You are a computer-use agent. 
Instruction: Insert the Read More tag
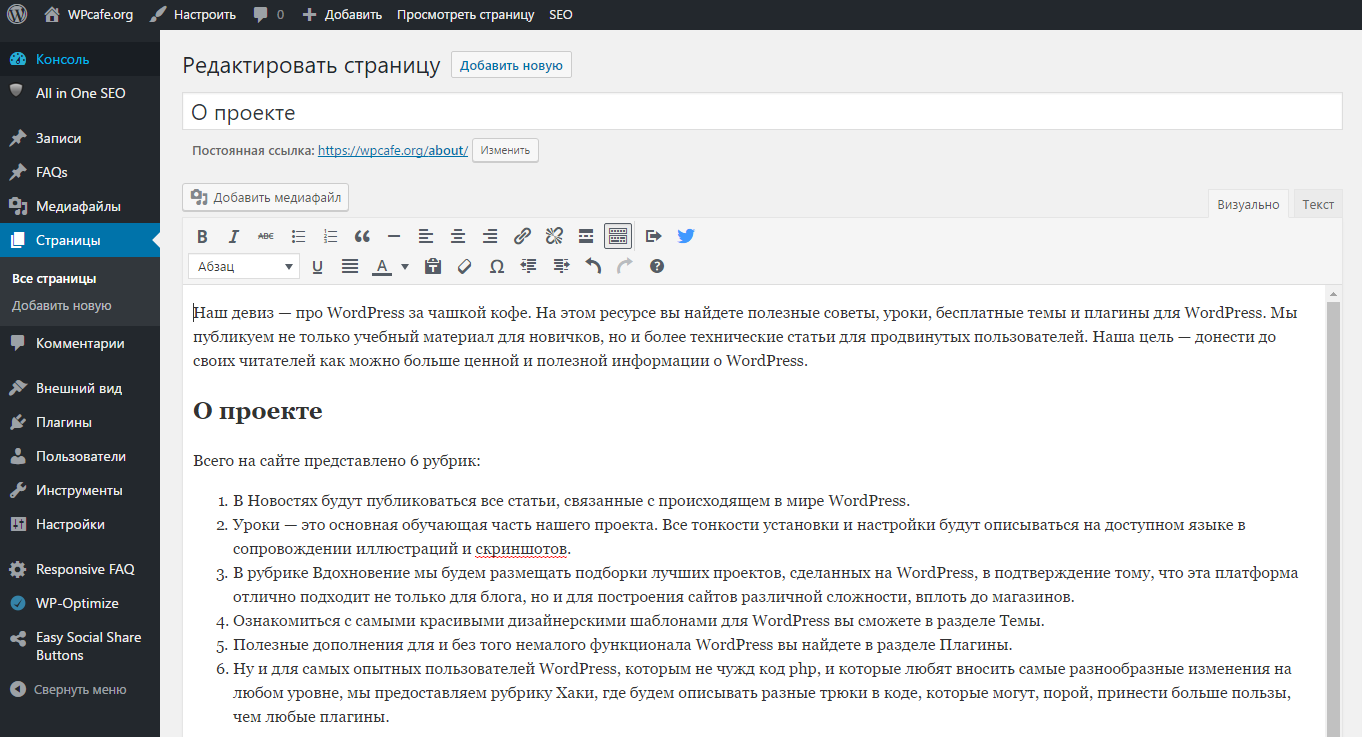tap(586, 237)
